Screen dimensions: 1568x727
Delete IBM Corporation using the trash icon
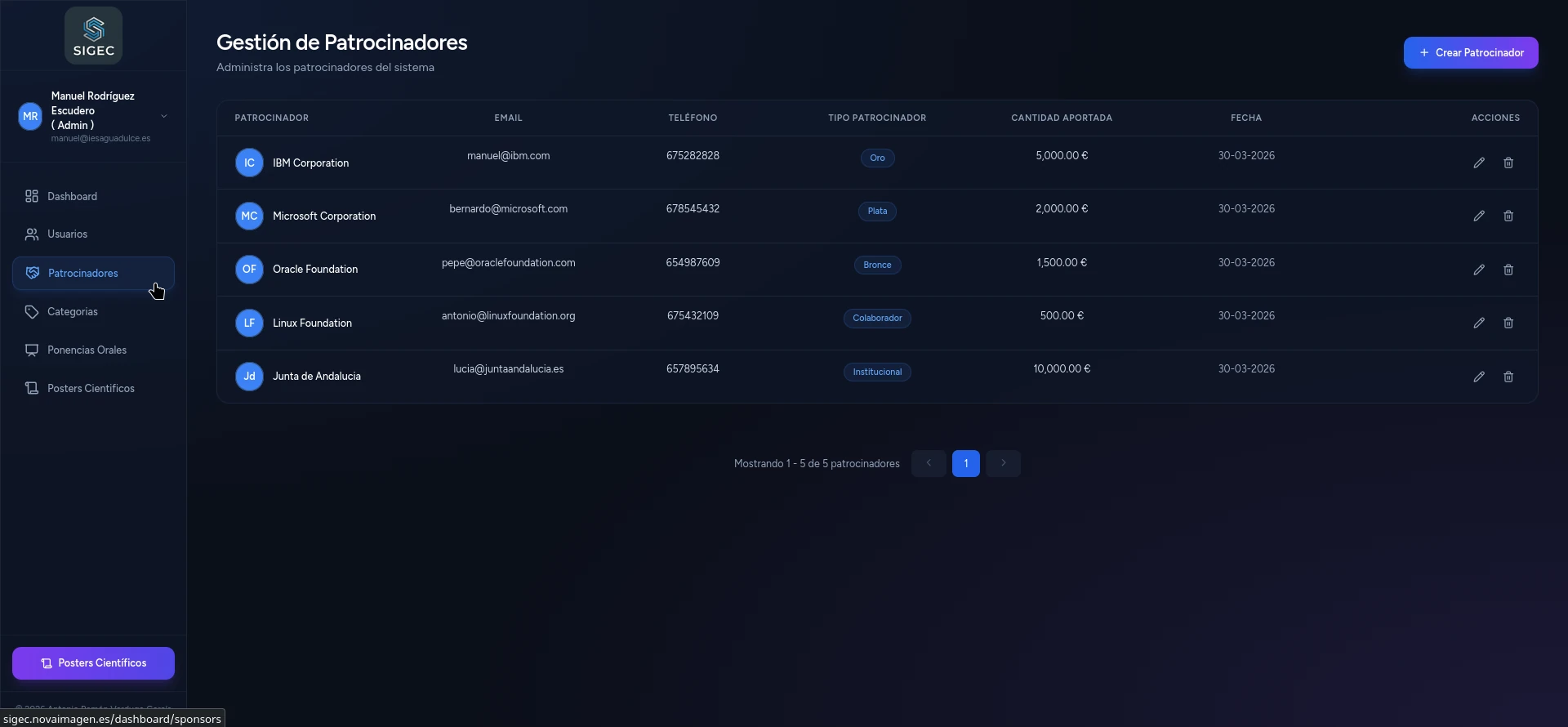point(1508,163)
